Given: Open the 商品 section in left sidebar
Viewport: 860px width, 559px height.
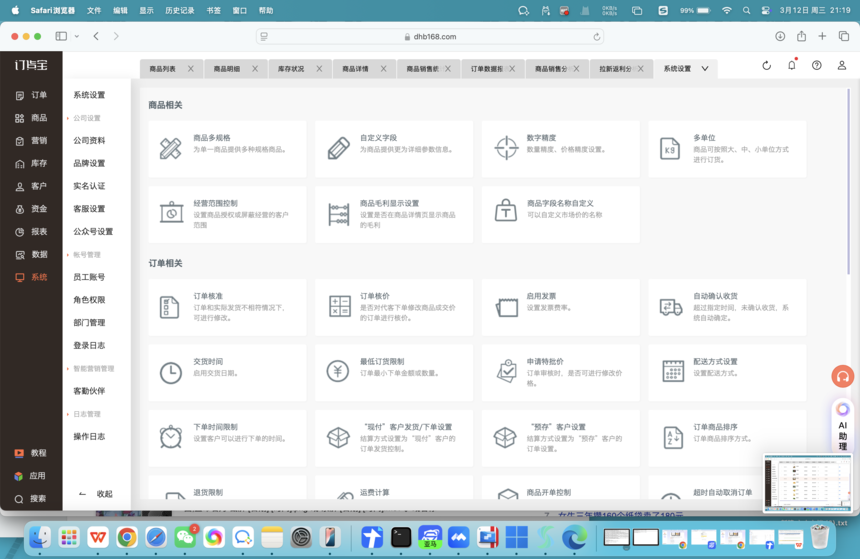Looking at the screenshot, I should 31,118.
